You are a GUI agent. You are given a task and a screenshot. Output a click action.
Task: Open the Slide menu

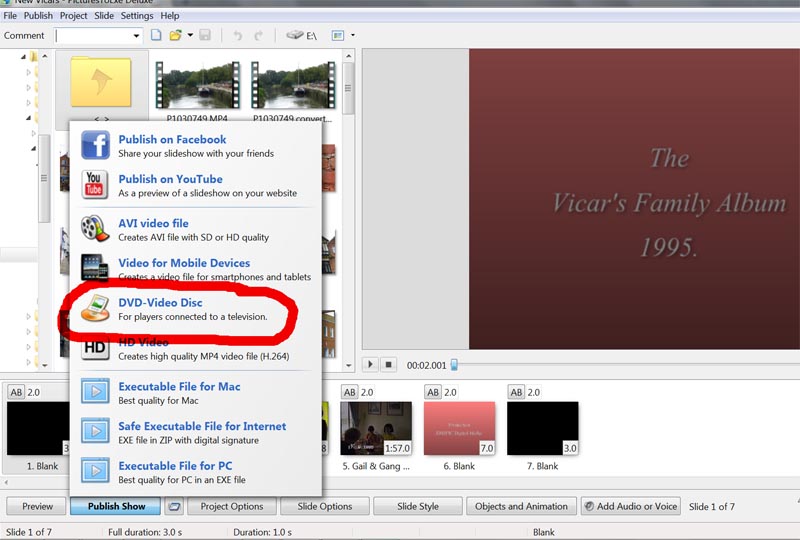104,16
